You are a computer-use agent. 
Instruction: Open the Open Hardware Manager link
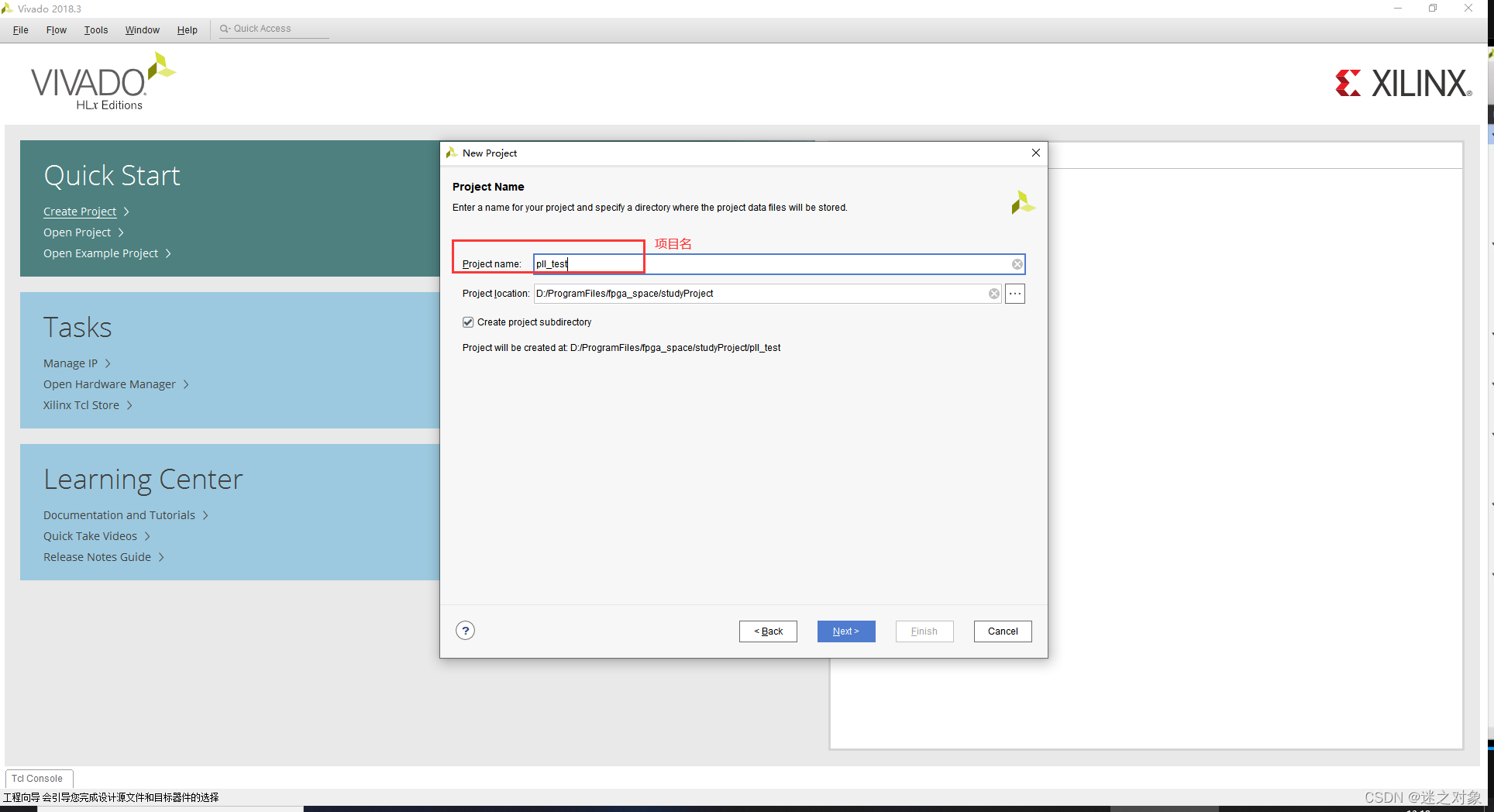click(109, 384)
